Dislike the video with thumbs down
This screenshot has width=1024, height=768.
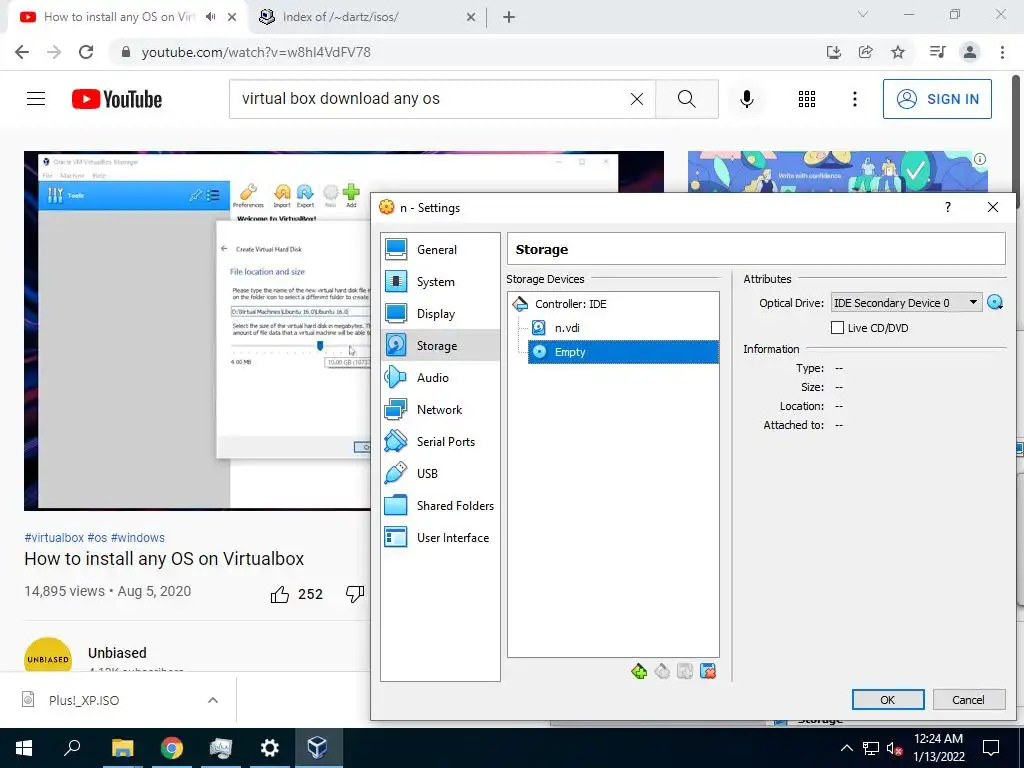click(355, 594)
